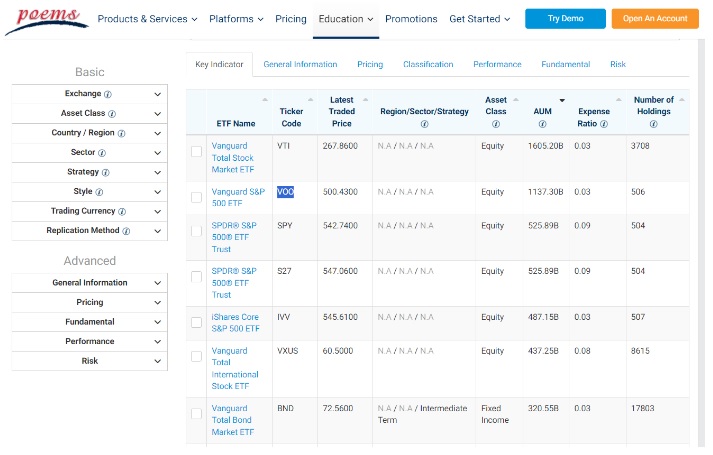Open Vanguard Total Bond Market ETF link
Screen dimensions: 713x455
(232, 420)
